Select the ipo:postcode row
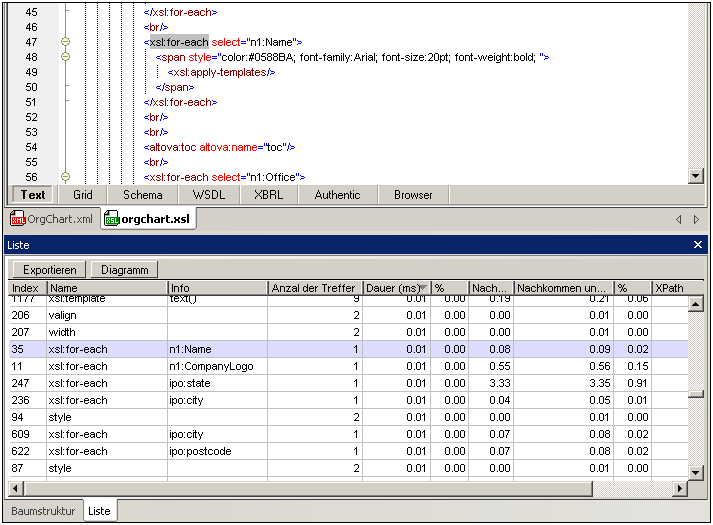Viewport: 713px width, 525px height. tap(348, 451)
